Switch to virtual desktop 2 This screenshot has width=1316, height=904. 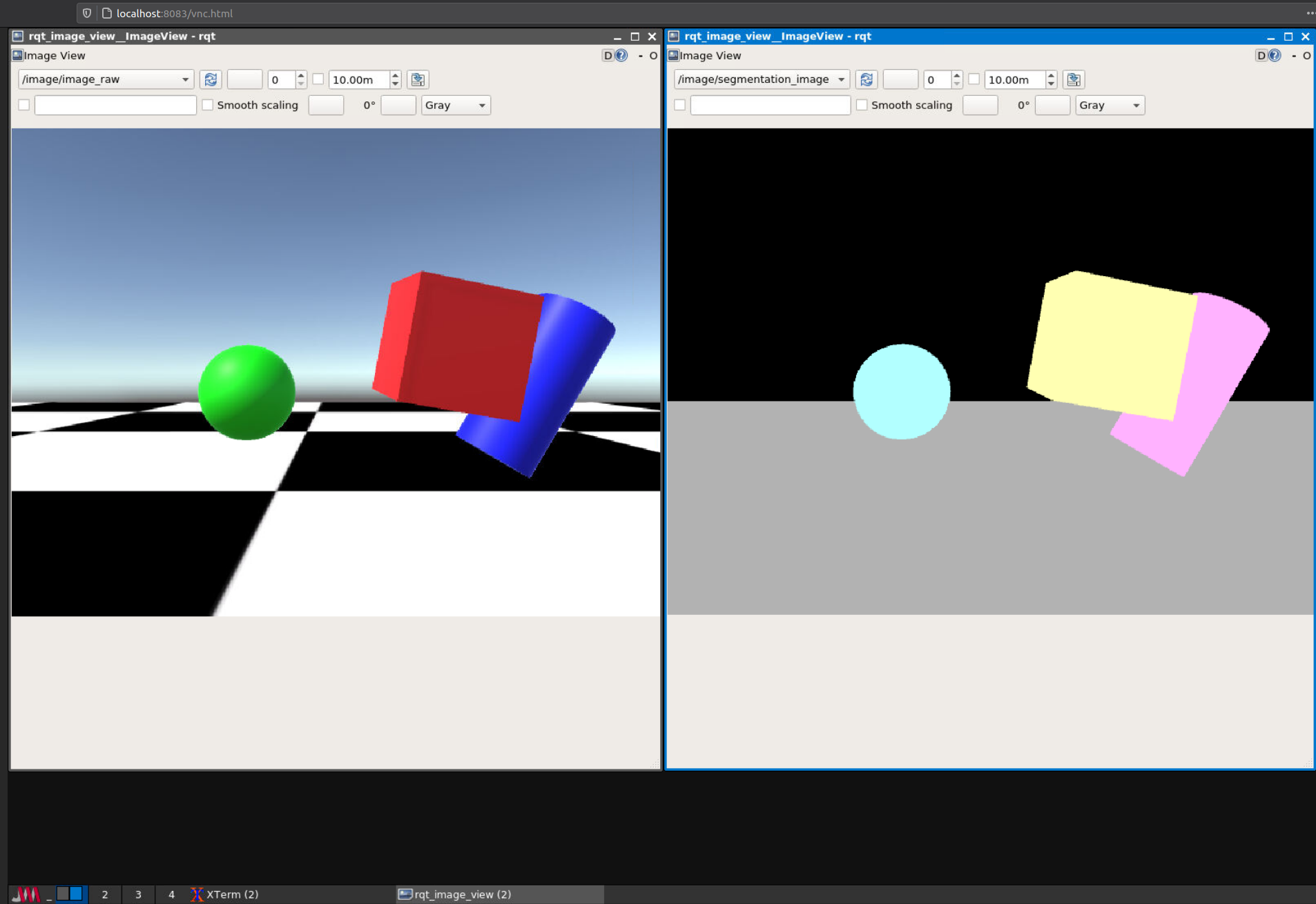pyautogui.click(x=105, y=894)
